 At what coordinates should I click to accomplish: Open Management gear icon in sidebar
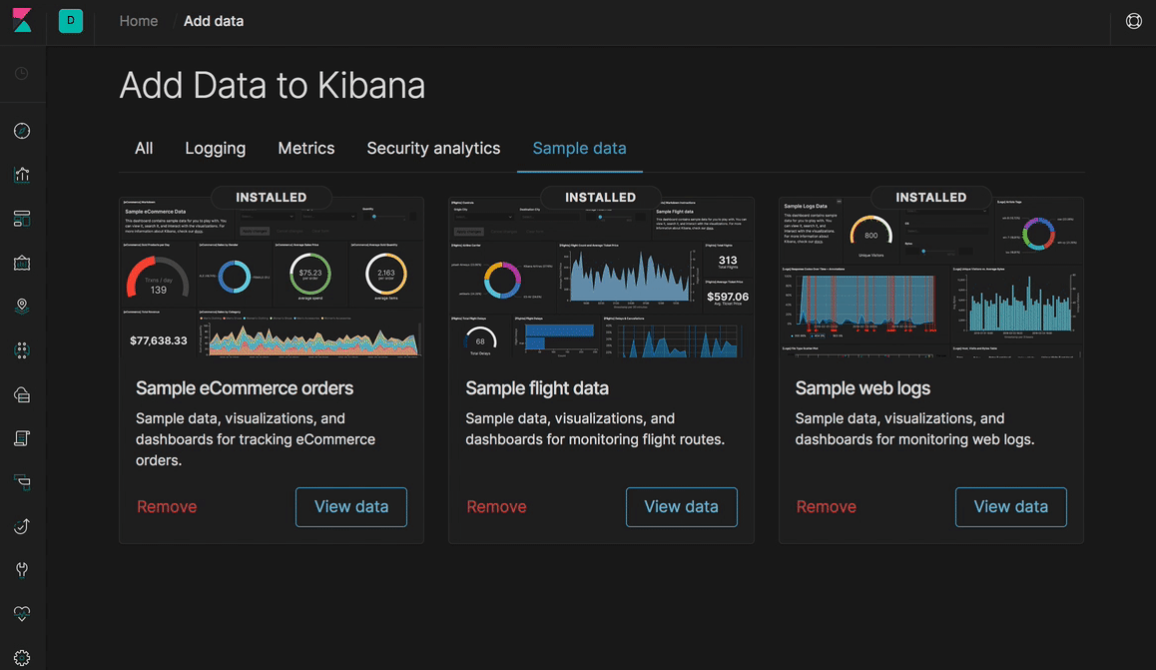(x=22, y=657)
